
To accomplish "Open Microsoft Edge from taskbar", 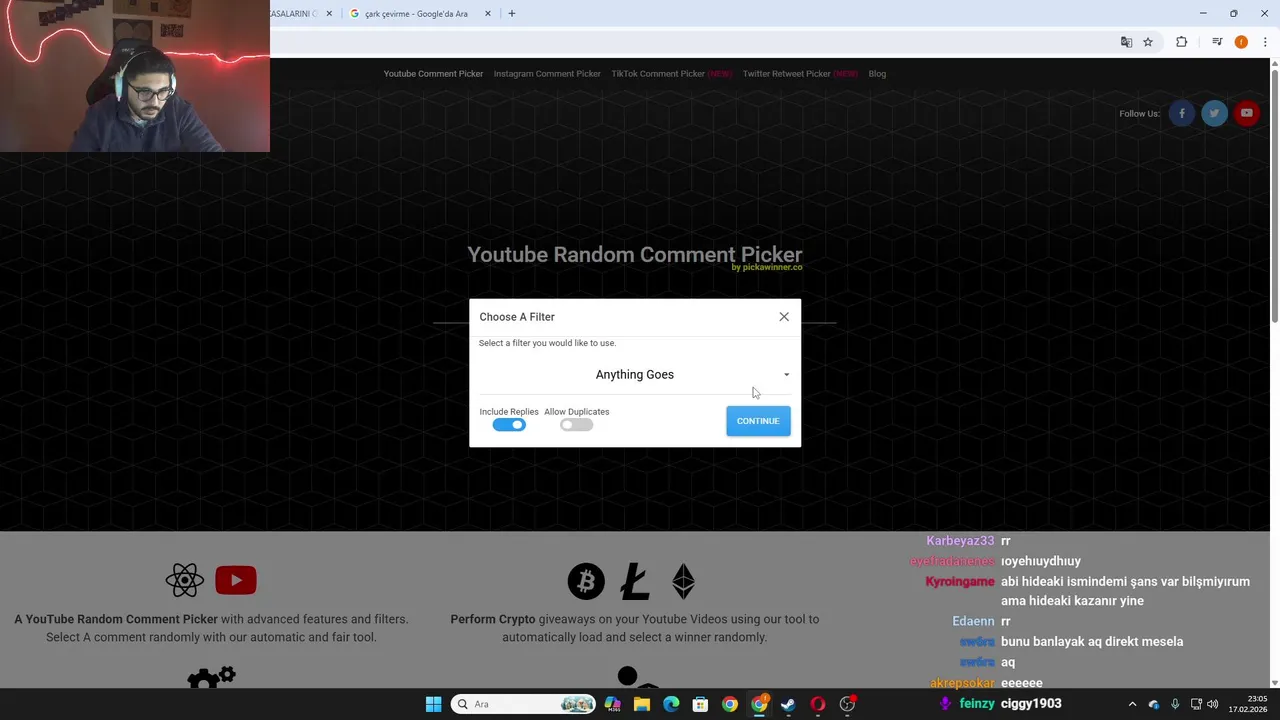I will 671,704.
